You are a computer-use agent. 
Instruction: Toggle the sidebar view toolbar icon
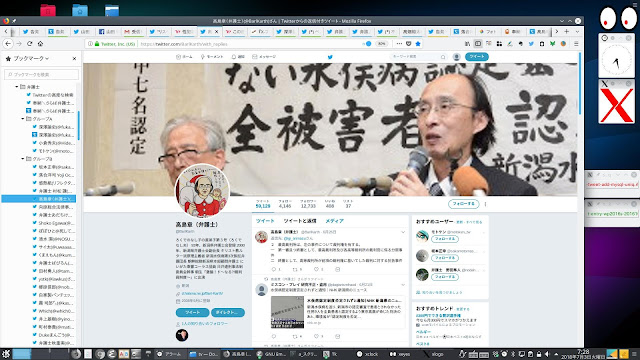[x=478, y=44]
